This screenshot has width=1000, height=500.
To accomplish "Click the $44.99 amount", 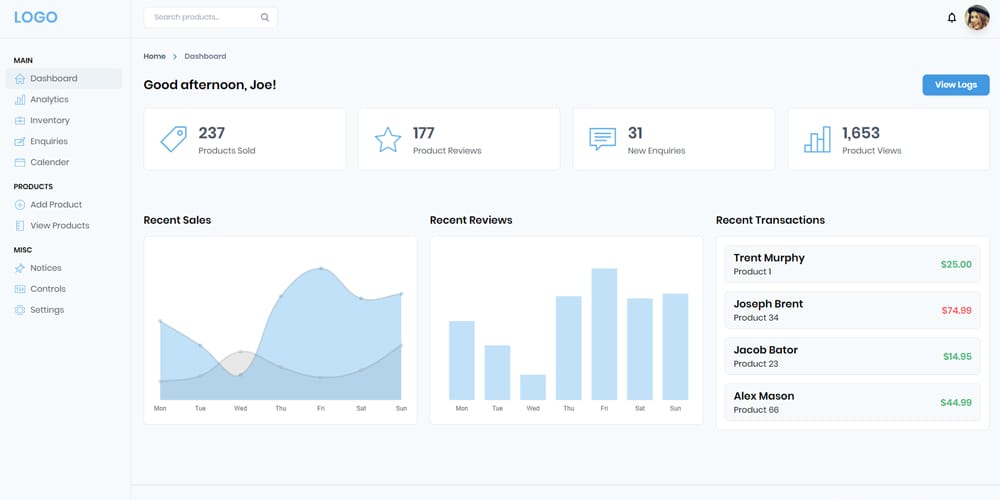I will click(956, 402).
